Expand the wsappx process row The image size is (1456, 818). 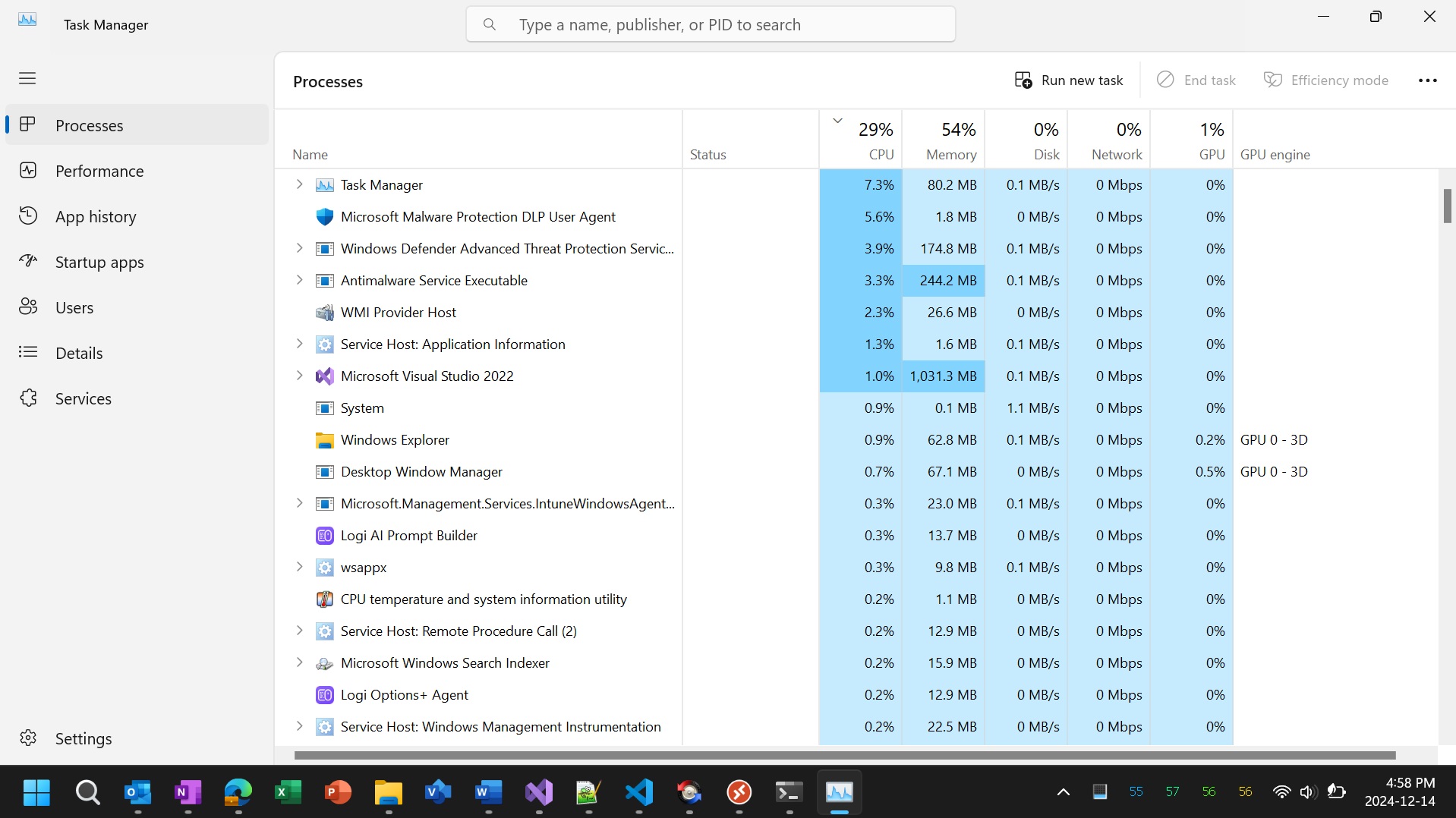click(299, 567)
